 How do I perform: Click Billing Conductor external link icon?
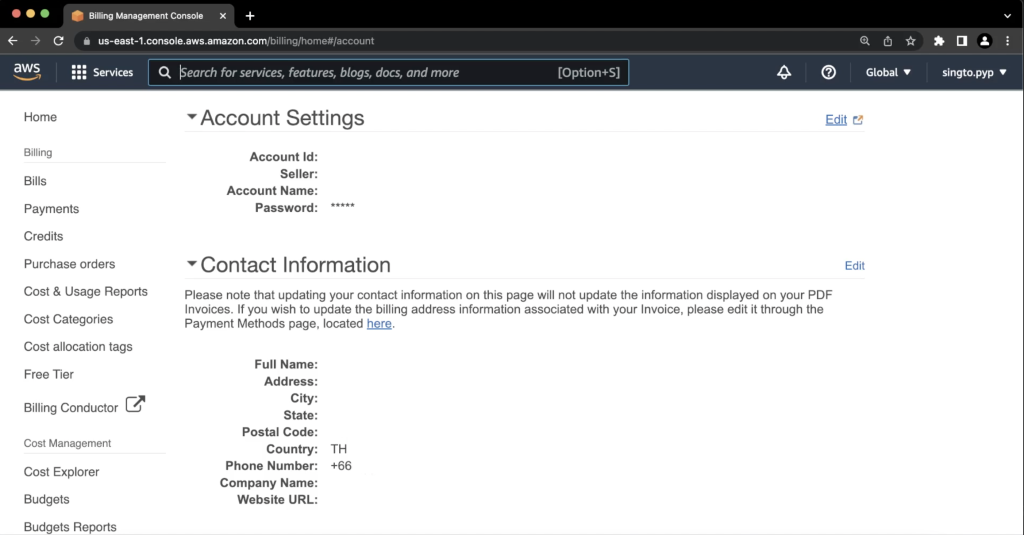pyautogui.click(x=135, y=404)
